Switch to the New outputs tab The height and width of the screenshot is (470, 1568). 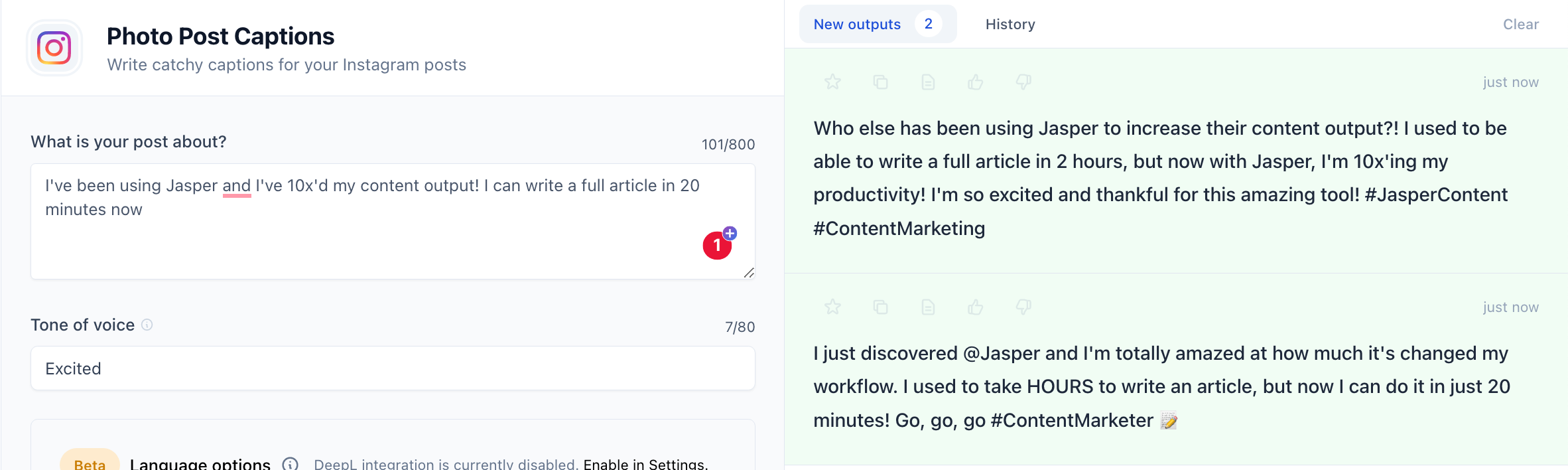[x=878, y=24]
